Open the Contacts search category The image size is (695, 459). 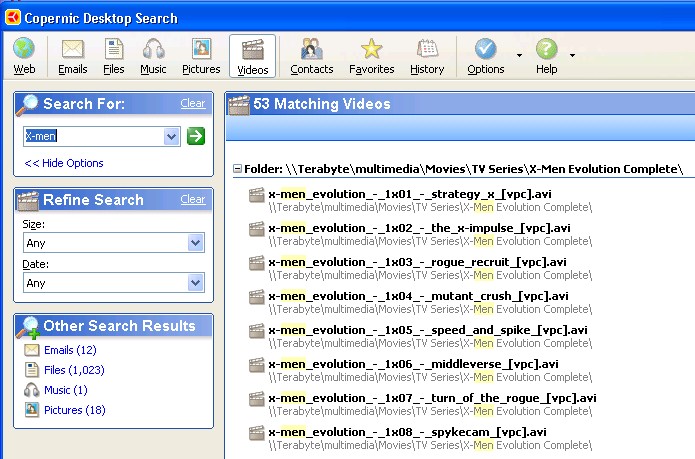[x=312, y=56]
